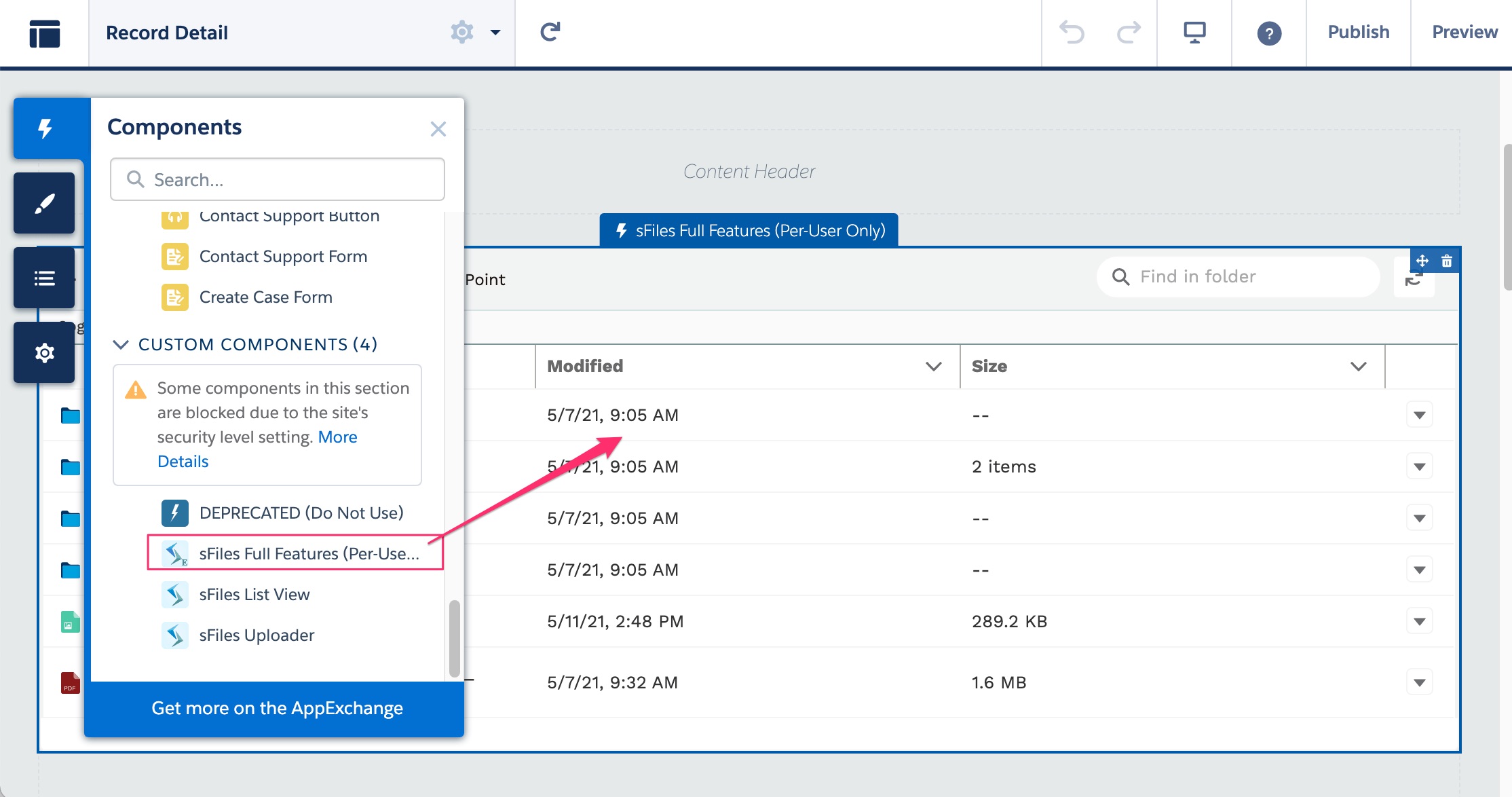Publish the site
This screenshot has height=797, width=1512.
tap(1359, 32)
